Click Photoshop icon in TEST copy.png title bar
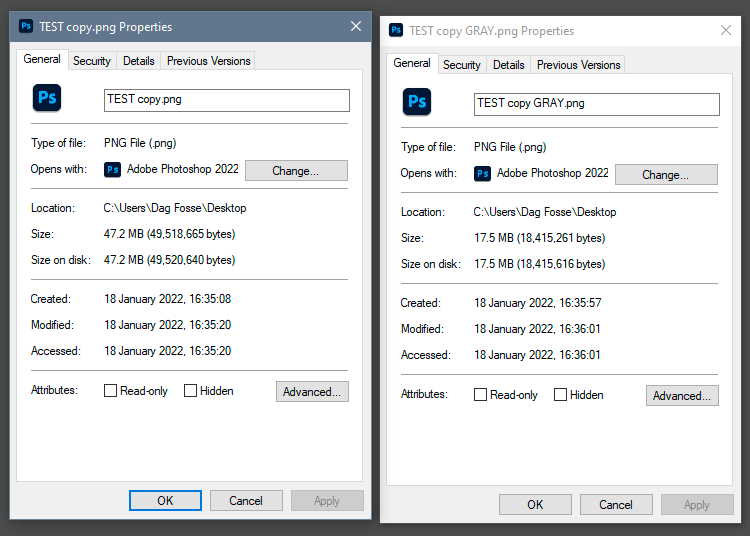The width and height of the screenshot is (750, 536). point(26,27)
